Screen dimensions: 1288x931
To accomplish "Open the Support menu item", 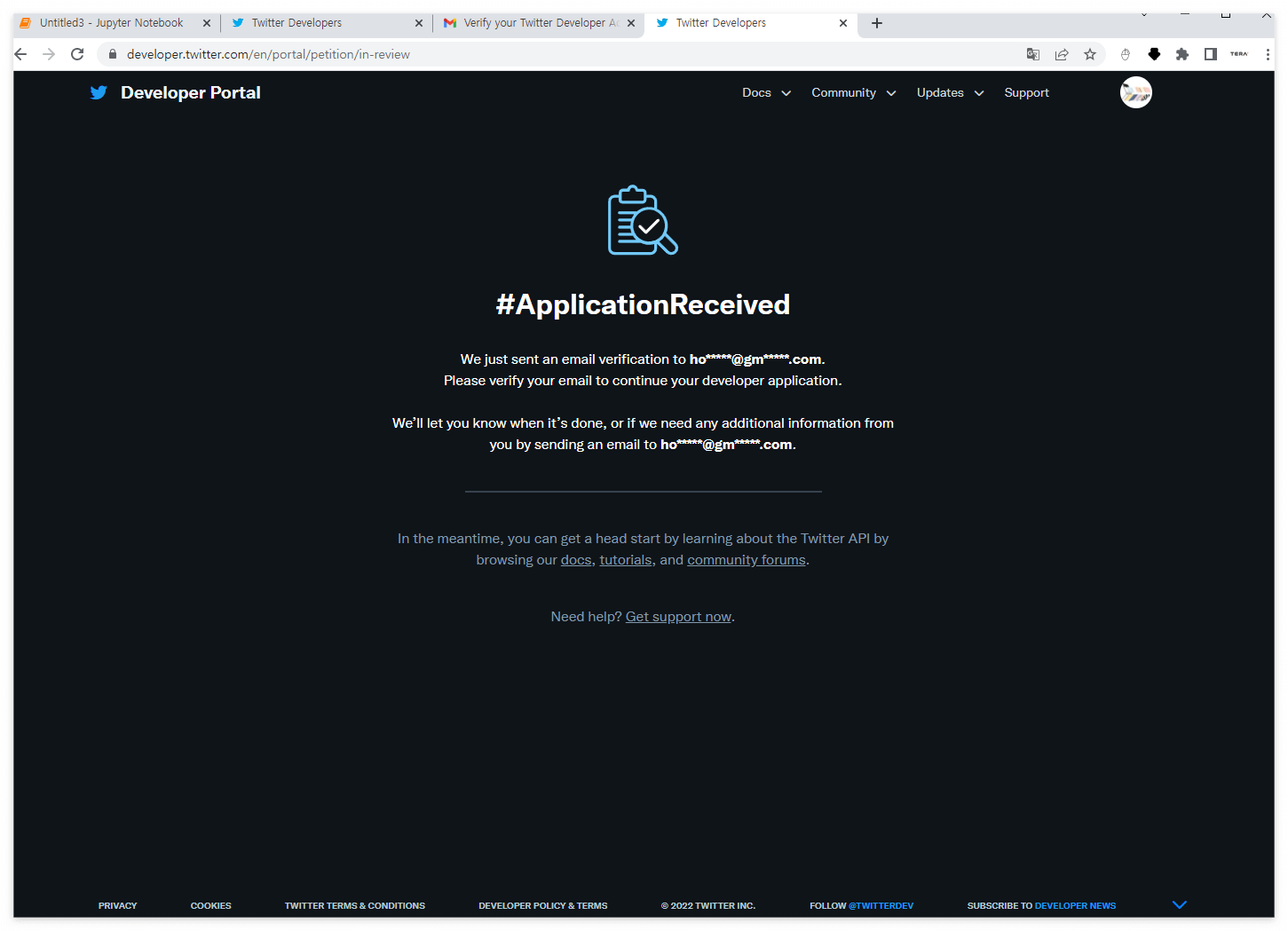I will click(x=1026, y=92).
